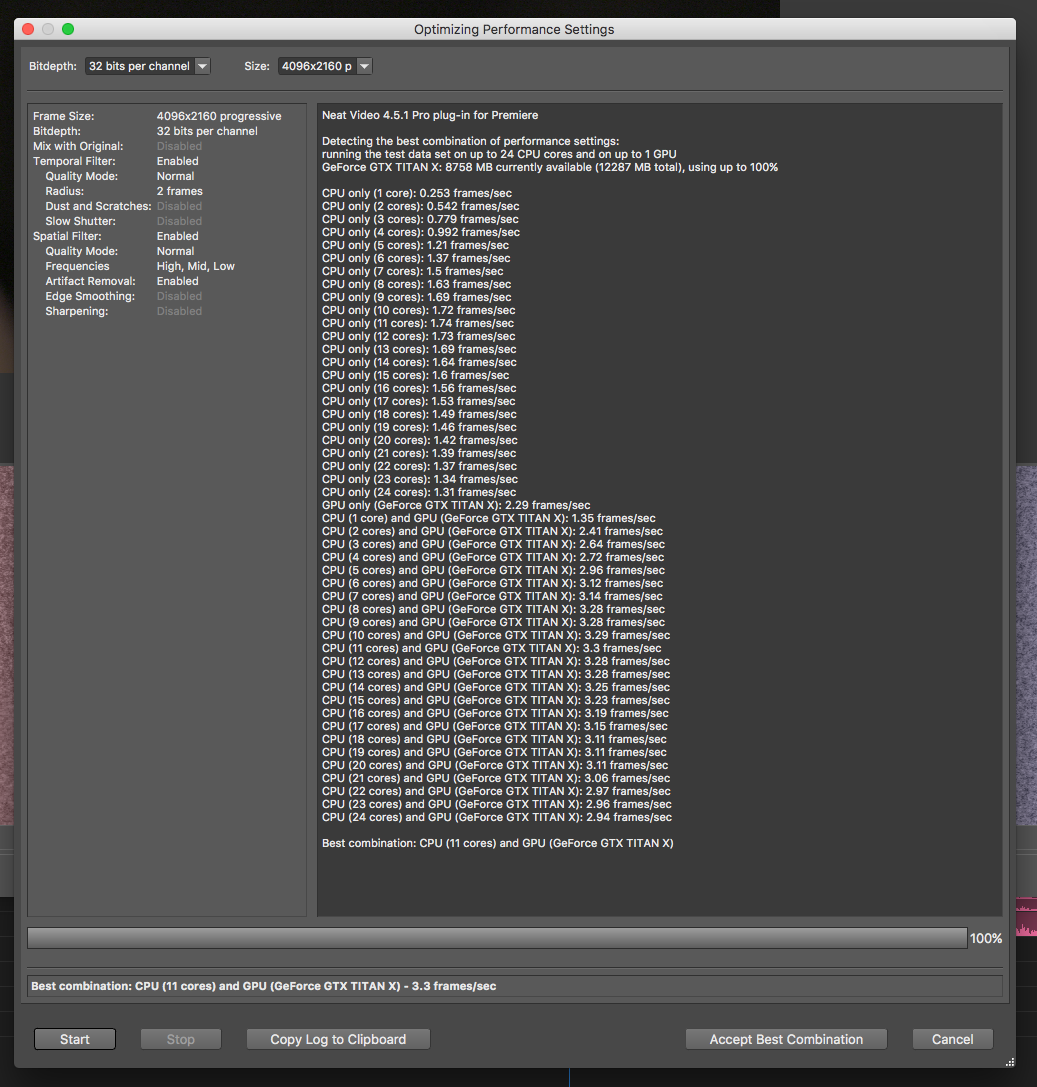Click the Dust and Scratches label

98,206
